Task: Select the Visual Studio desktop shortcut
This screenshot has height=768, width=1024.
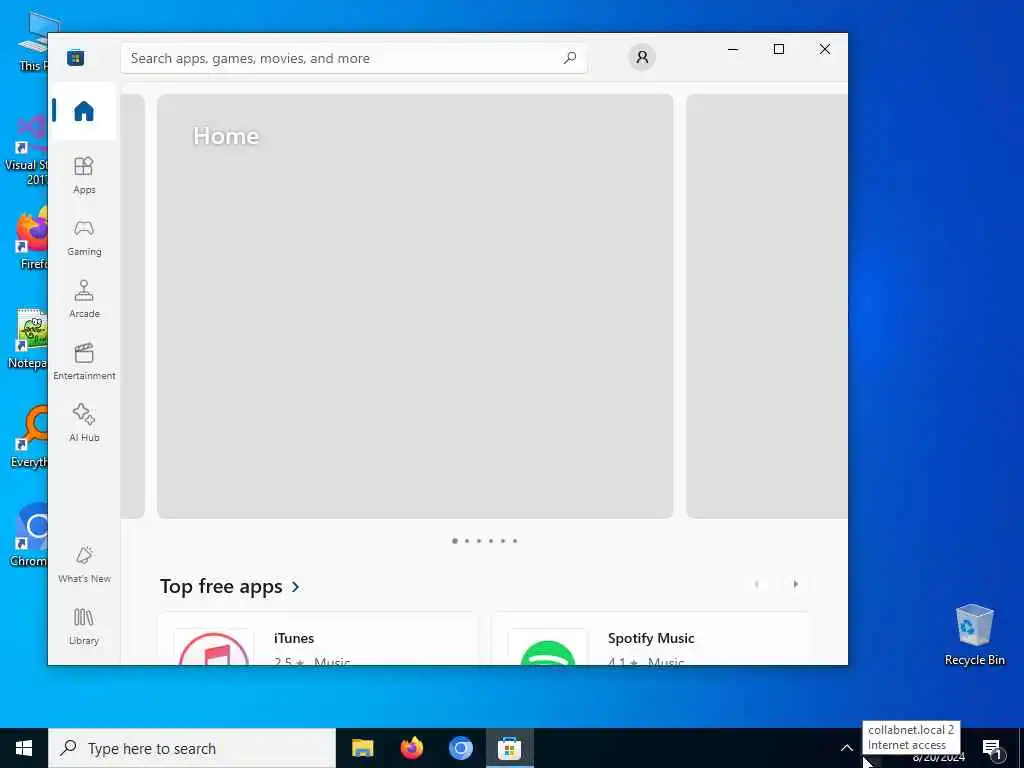Action: (x=26, y=150)
